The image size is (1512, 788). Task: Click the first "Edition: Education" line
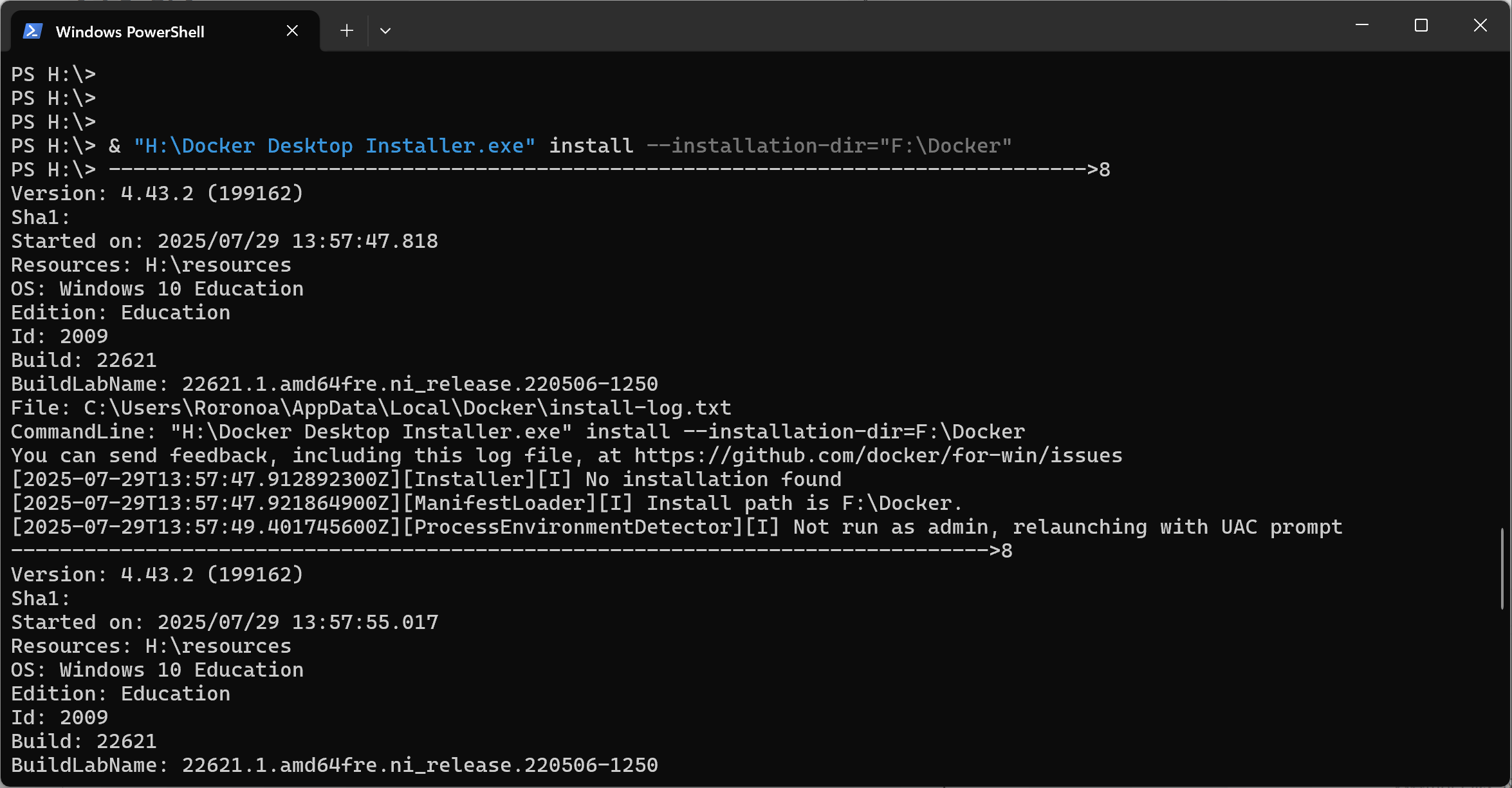(x=120, y=312)
